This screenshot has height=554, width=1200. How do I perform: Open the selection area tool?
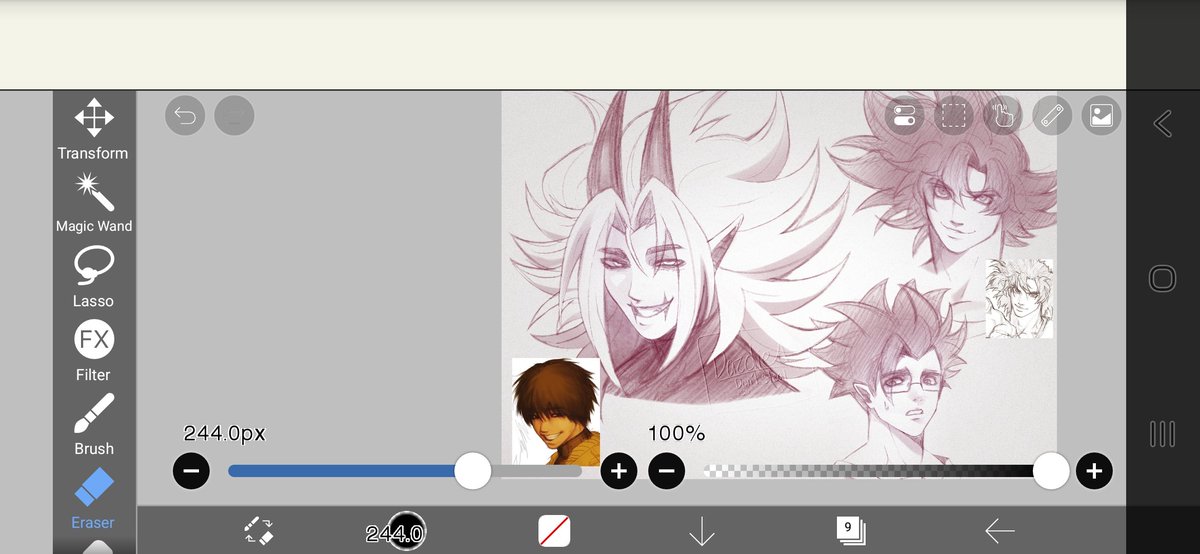tap(953, 115)
